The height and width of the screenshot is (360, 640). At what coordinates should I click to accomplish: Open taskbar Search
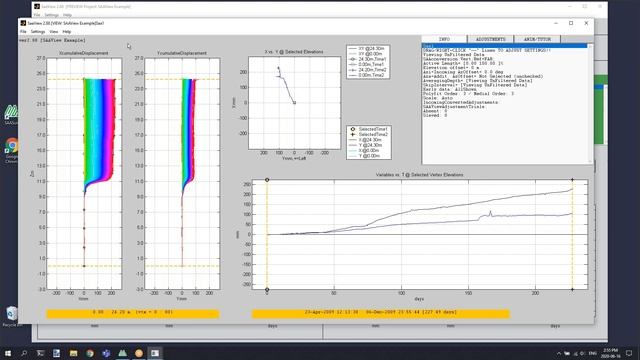pyautogui.click(x=24, y=353)
